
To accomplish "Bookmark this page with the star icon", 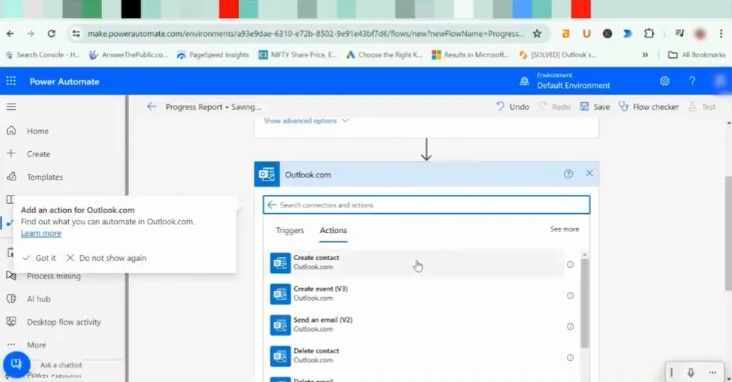I will pos(537,34).
